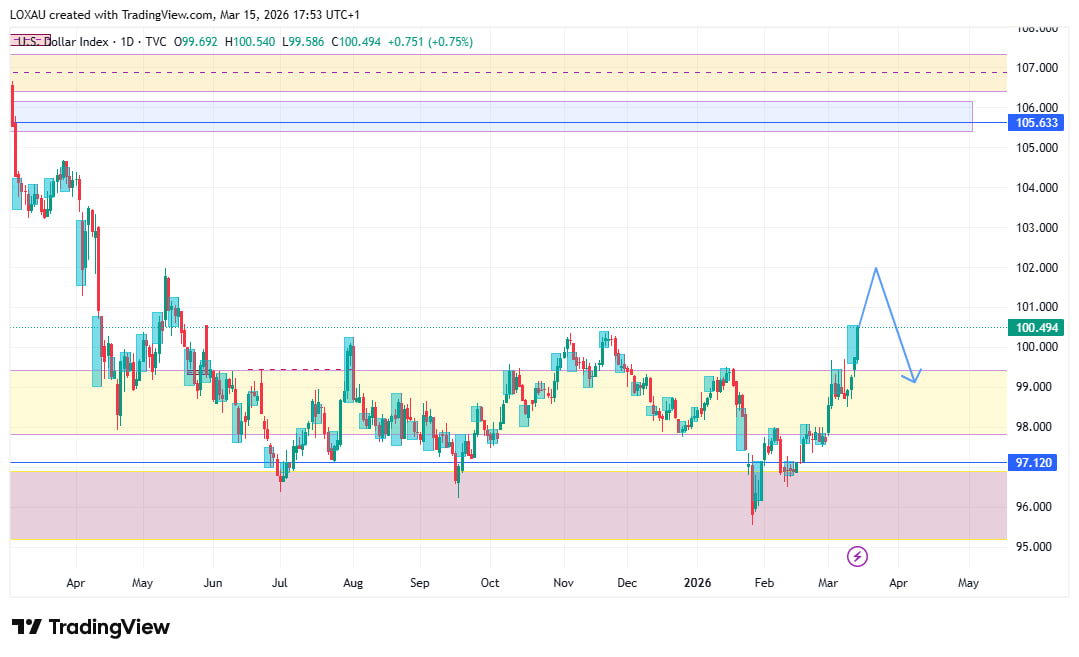This screenshot has height=657, width=1079.
Task: Click the peak of the blue forecast path
Action: click(876, 269)
